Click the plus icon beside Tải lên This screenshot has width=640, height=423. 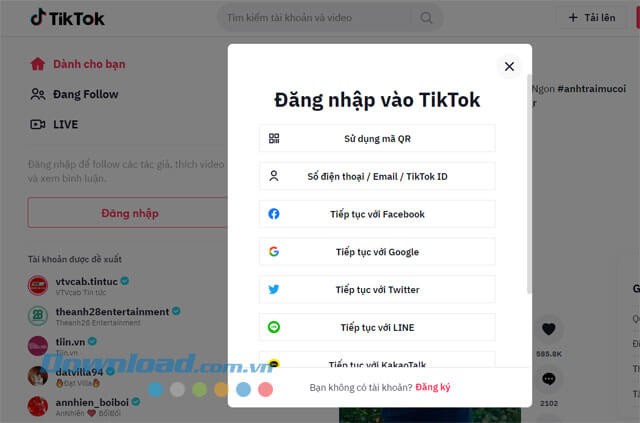pos(573,18)
